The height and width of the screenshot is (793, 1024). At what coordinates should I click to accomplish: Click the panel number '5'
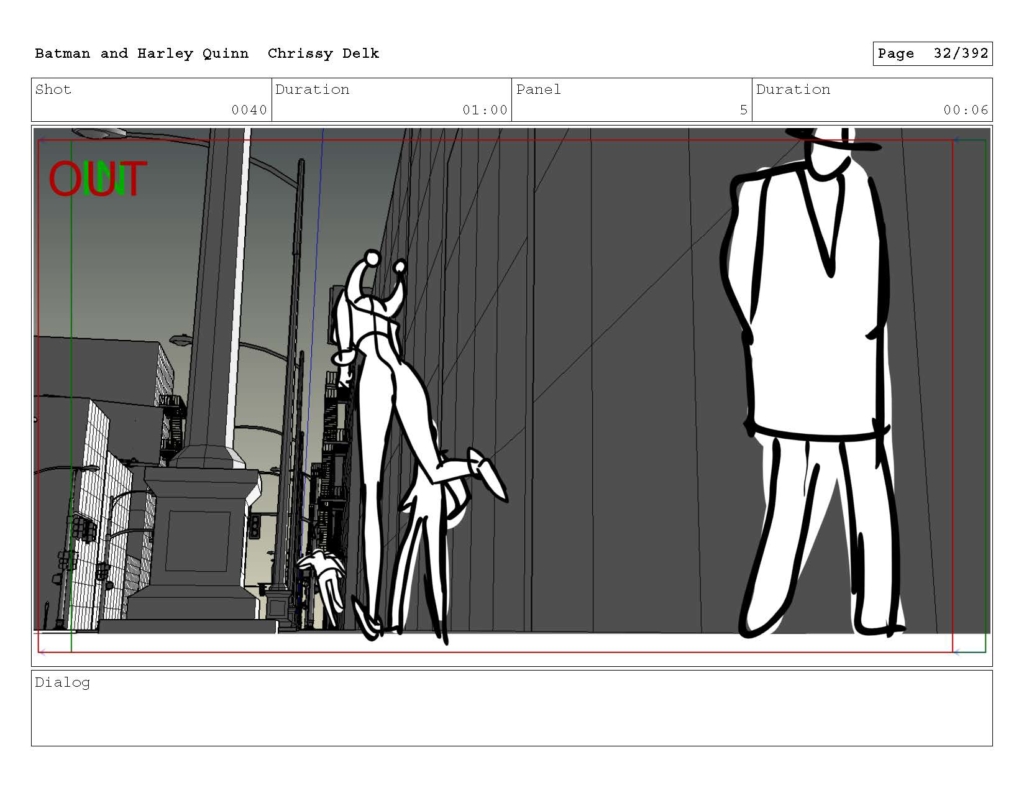tap(743, 110)
